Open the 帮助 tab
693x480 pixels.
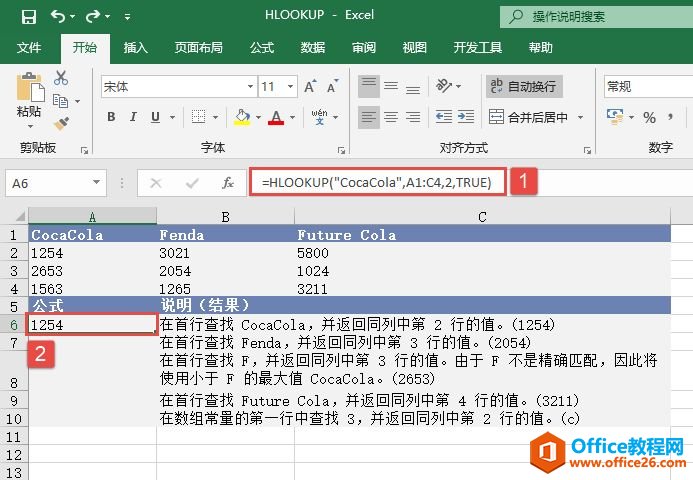[541, 48]
